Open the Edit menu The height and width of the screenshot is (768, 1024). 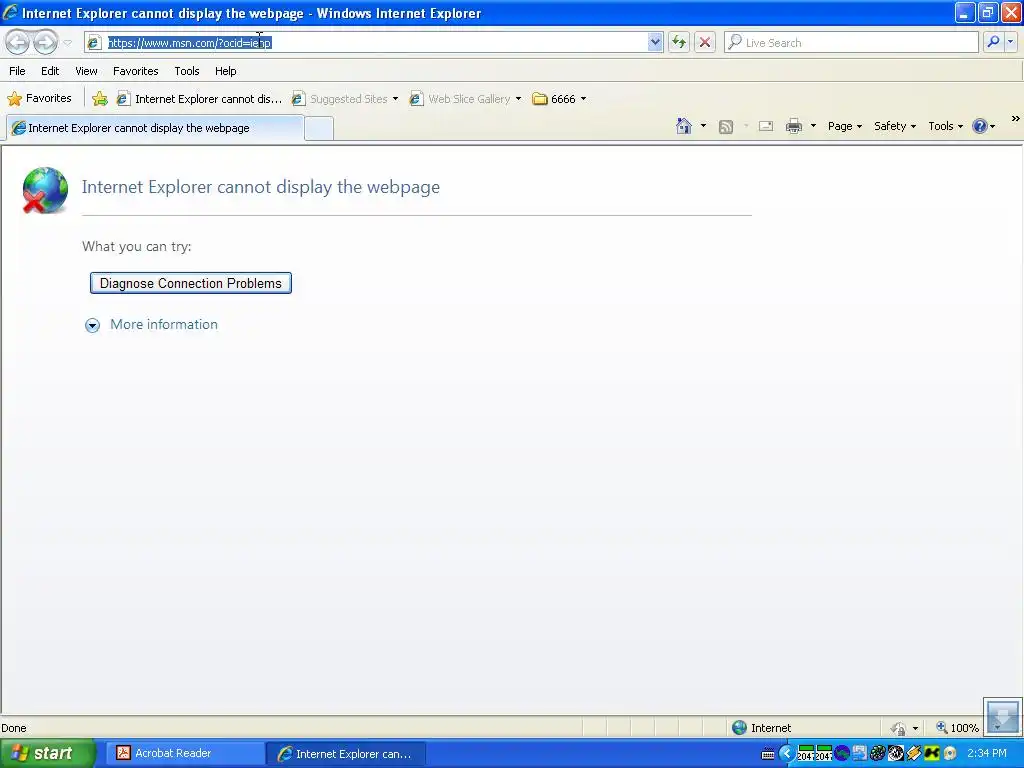pyautogui.click(x=50, y=71)
